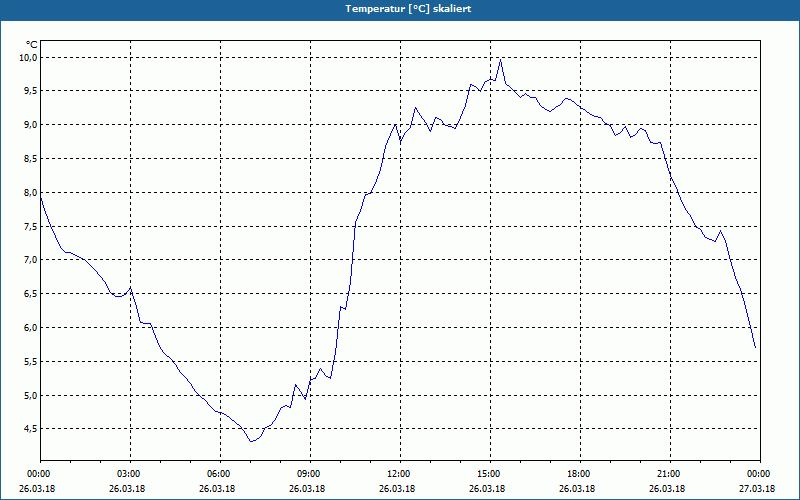Click the '9,0' y-axis value
This screenshot has width=800, height=500.
click(x=31, y=125)
